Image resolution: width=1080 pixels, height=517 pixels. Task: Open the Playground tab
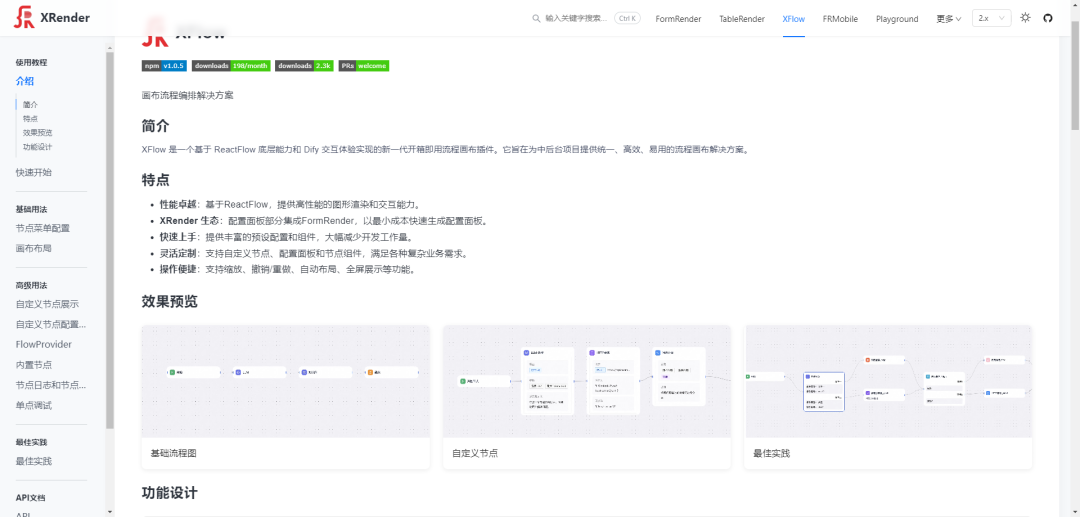[897, 19]
